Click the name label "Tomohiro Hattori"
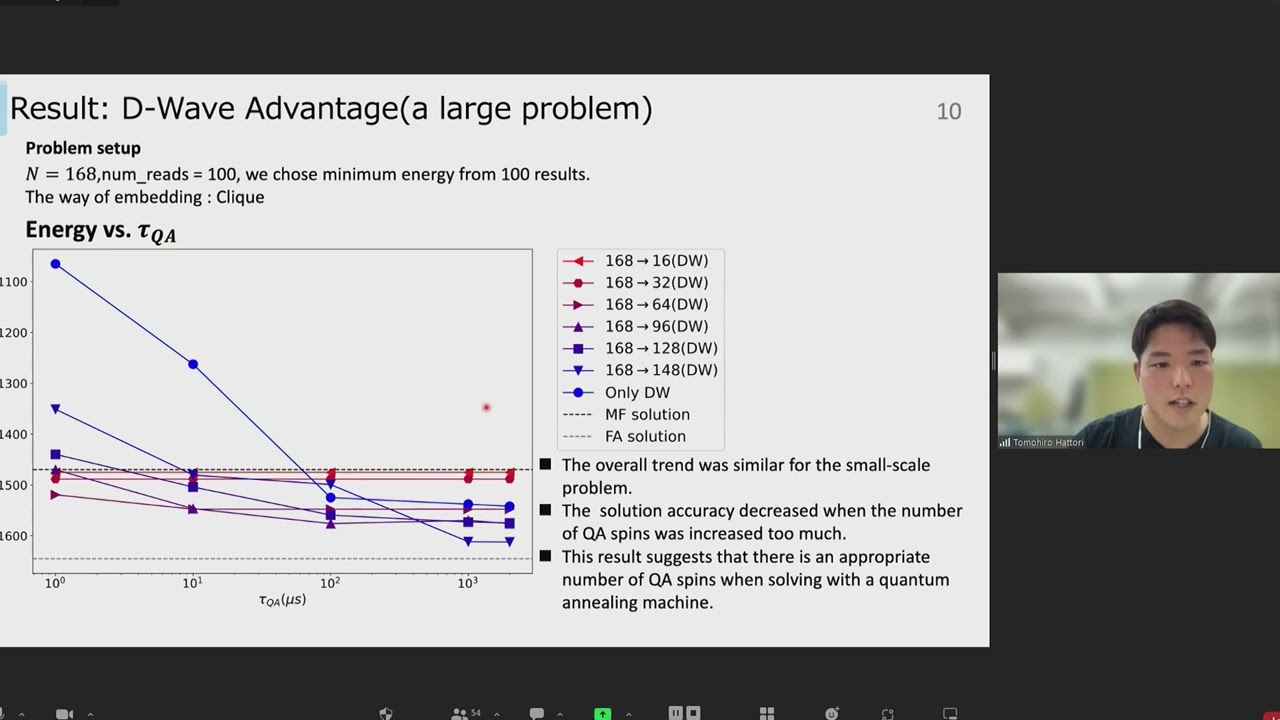The height and width of the screenshot is (720, 1280). (x=1048, y=442)
